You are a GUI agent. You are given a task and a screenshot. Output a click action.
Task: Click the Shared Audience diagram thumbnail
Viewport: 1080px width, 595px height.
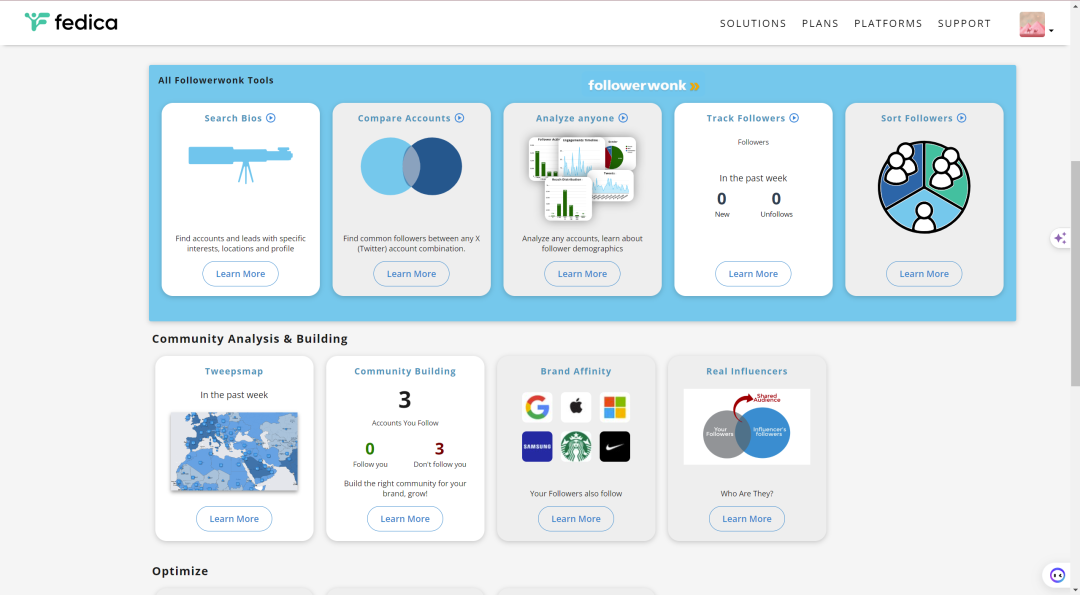point(747,426)
